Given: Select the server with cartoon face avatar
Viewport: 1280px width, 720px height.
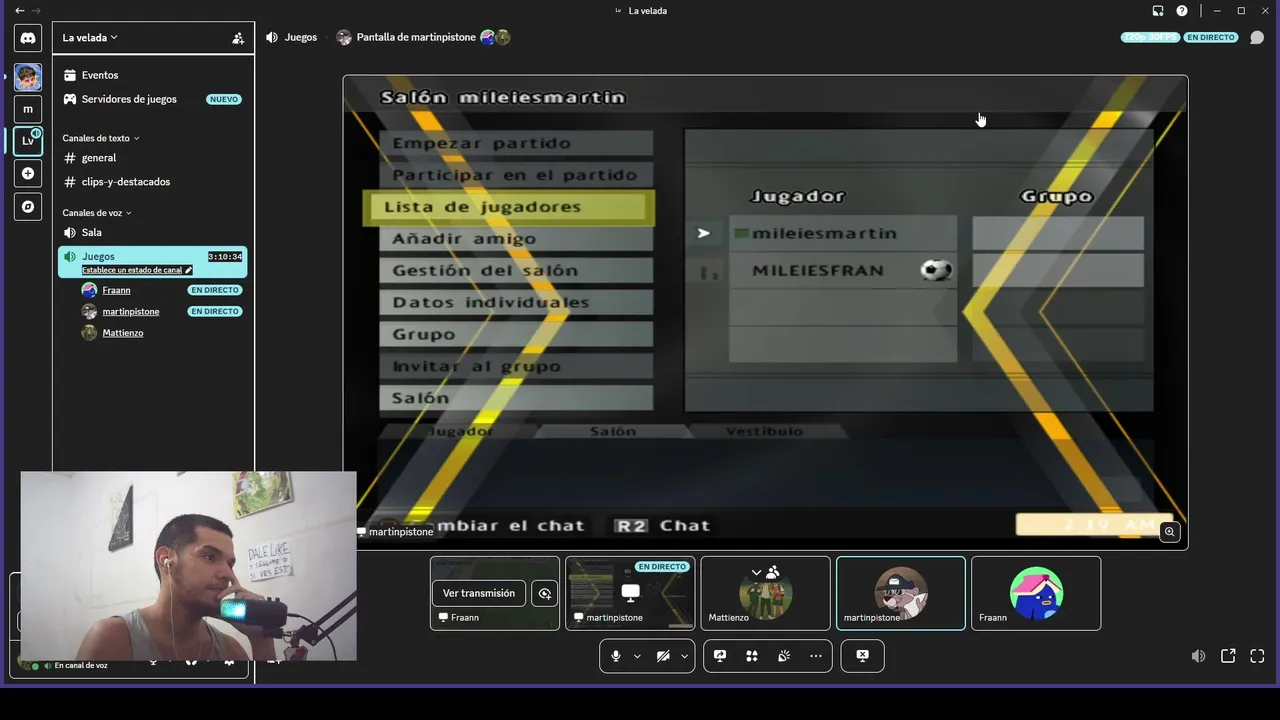Looking at the screenshot, I should pyautogui.click(x=28, y=77).
